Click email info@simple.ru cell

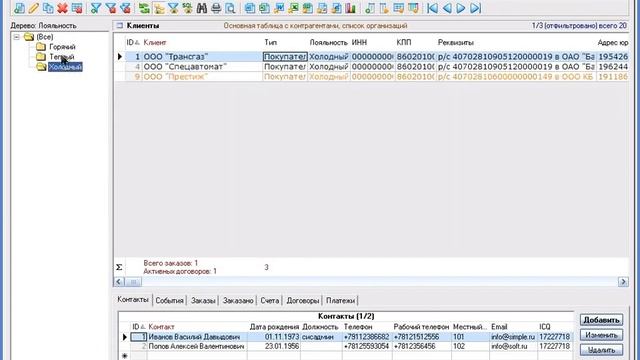[513, 337]
